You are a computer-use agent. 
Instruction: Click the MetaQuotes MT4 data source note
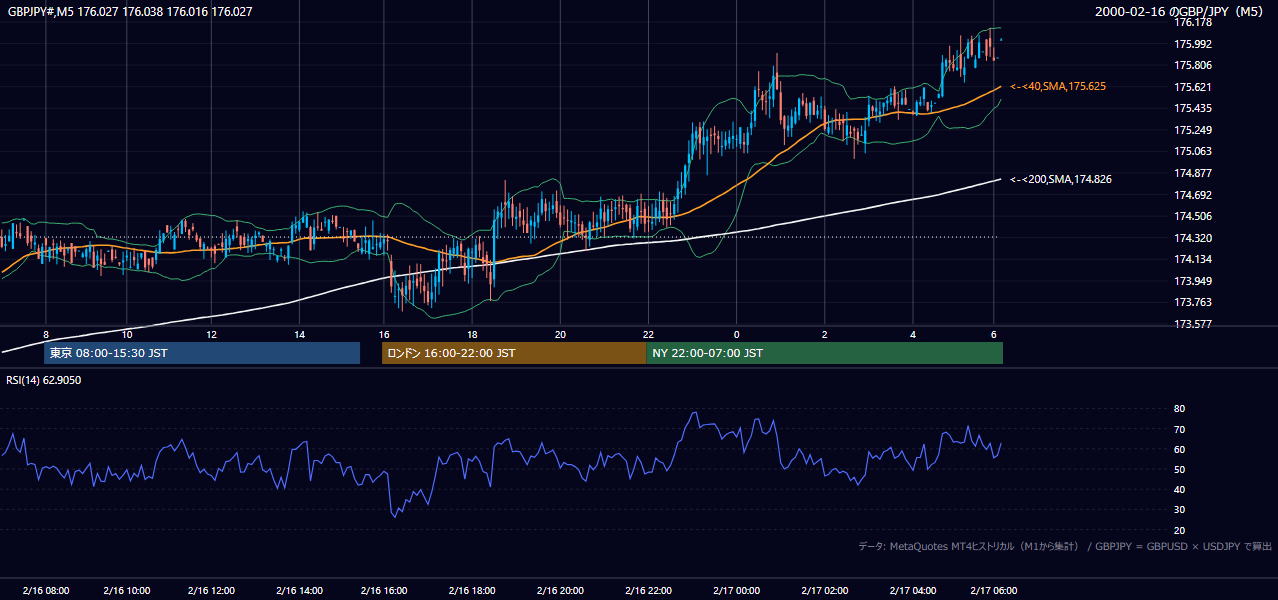(1065, 546)
